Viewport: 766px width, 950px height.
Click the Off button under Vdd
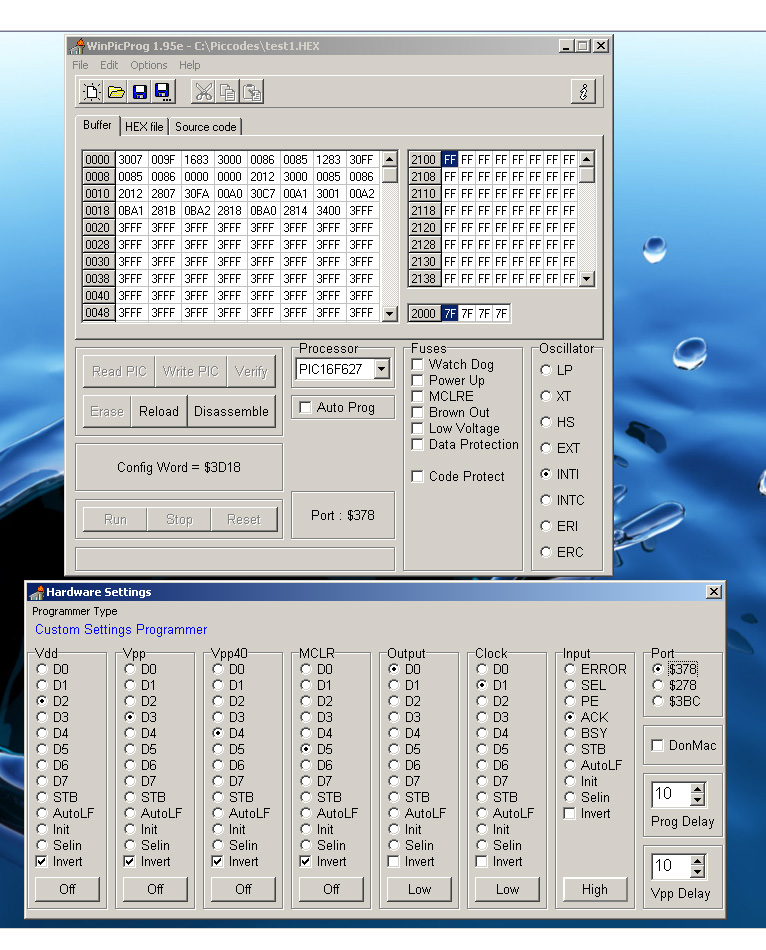click(67, 889)
